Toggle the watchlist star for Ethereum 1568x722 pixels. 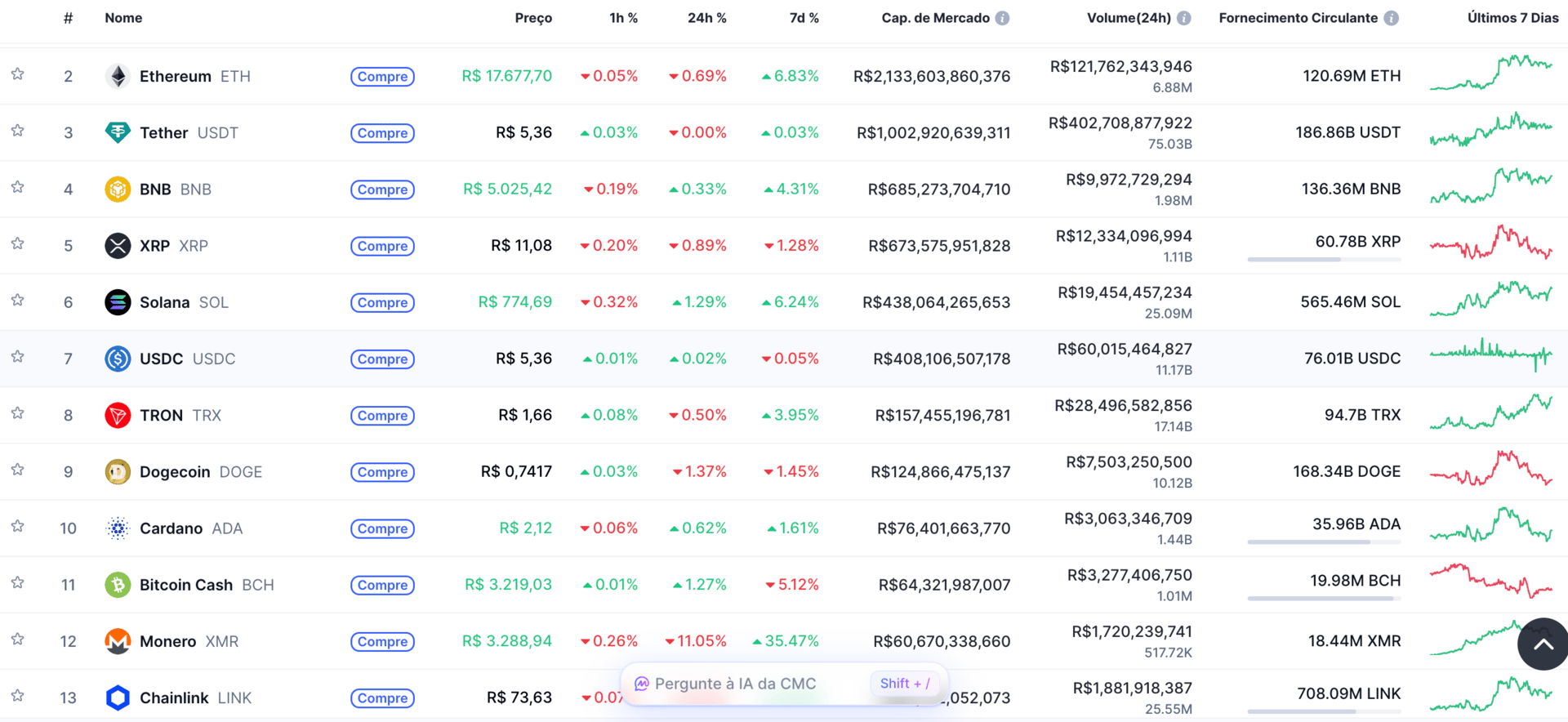point(17,74)
